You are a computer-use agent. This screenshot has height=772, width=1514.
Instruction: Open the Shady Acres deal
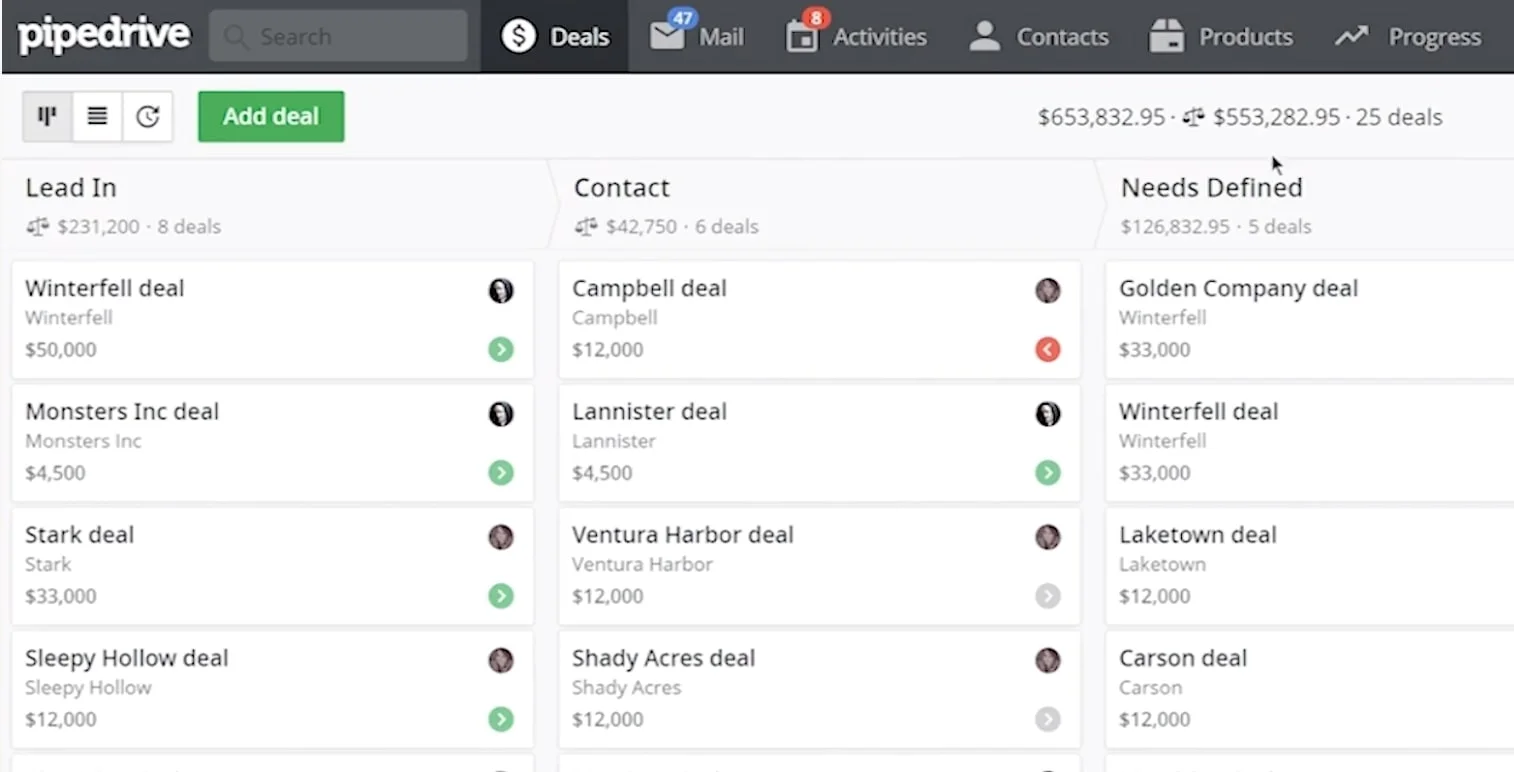tap(819, 690)
